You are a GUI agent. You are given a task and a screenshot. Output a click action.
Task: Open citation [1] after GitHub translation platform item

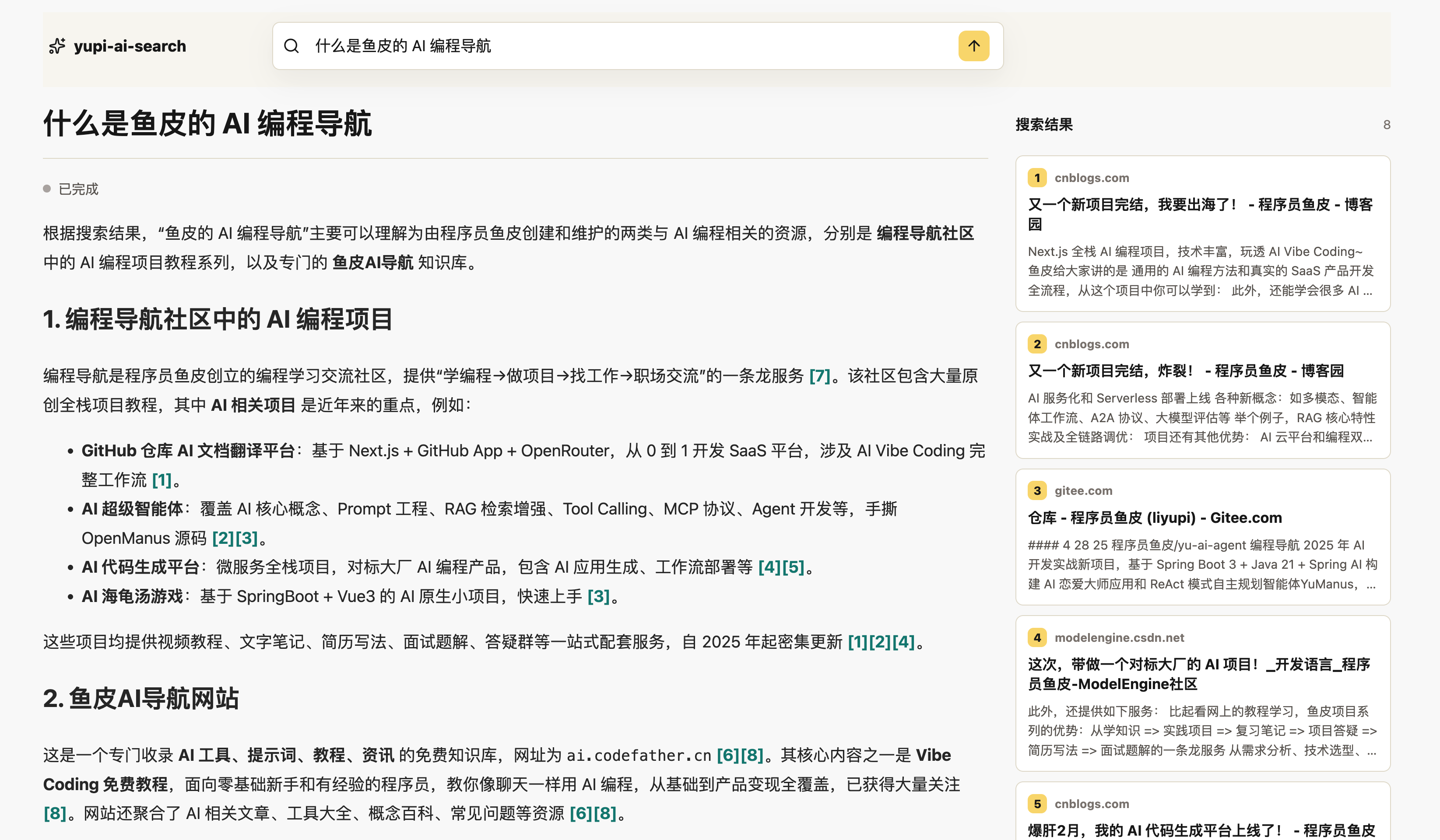tap(162, 479)
